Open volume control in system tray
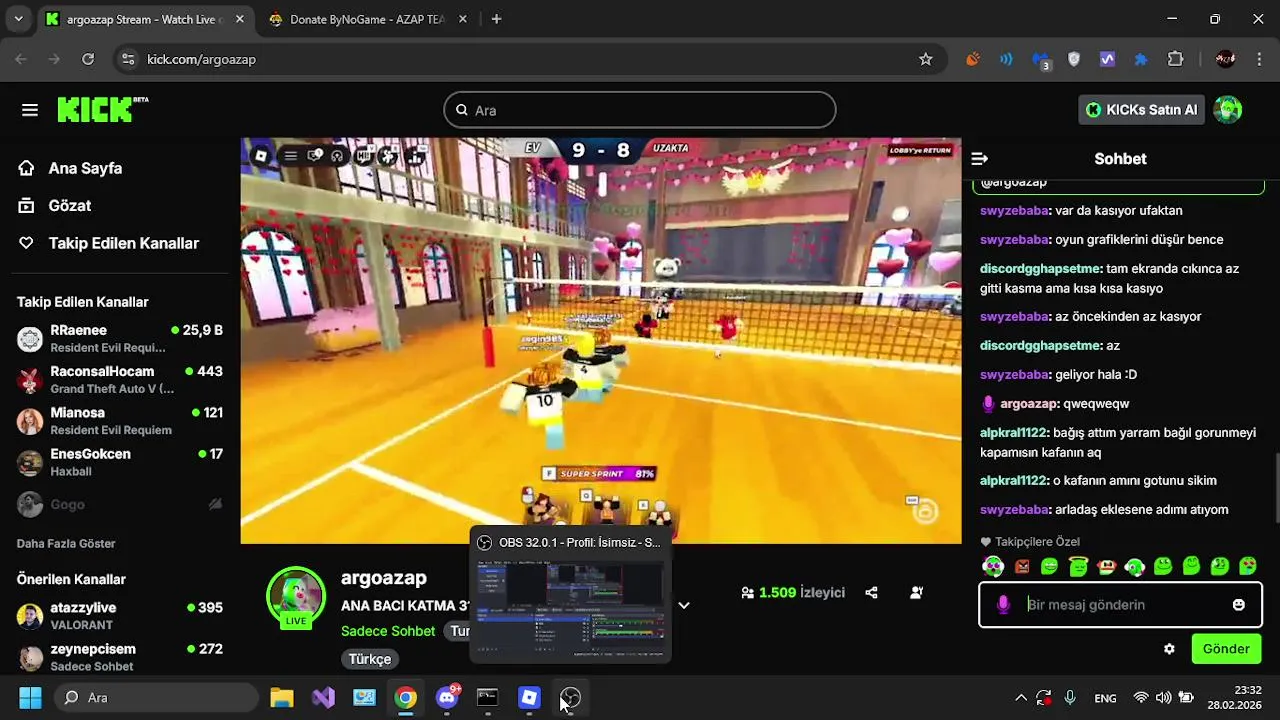The image size is (1280, 720). 1163,698
